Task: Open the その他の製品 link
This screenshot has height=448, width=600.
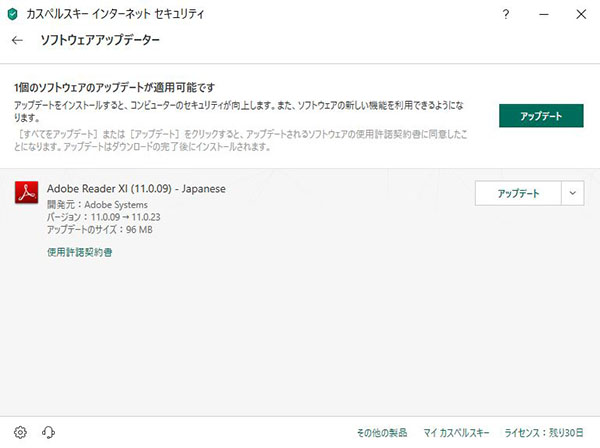Action: click(x=382, y=433)
